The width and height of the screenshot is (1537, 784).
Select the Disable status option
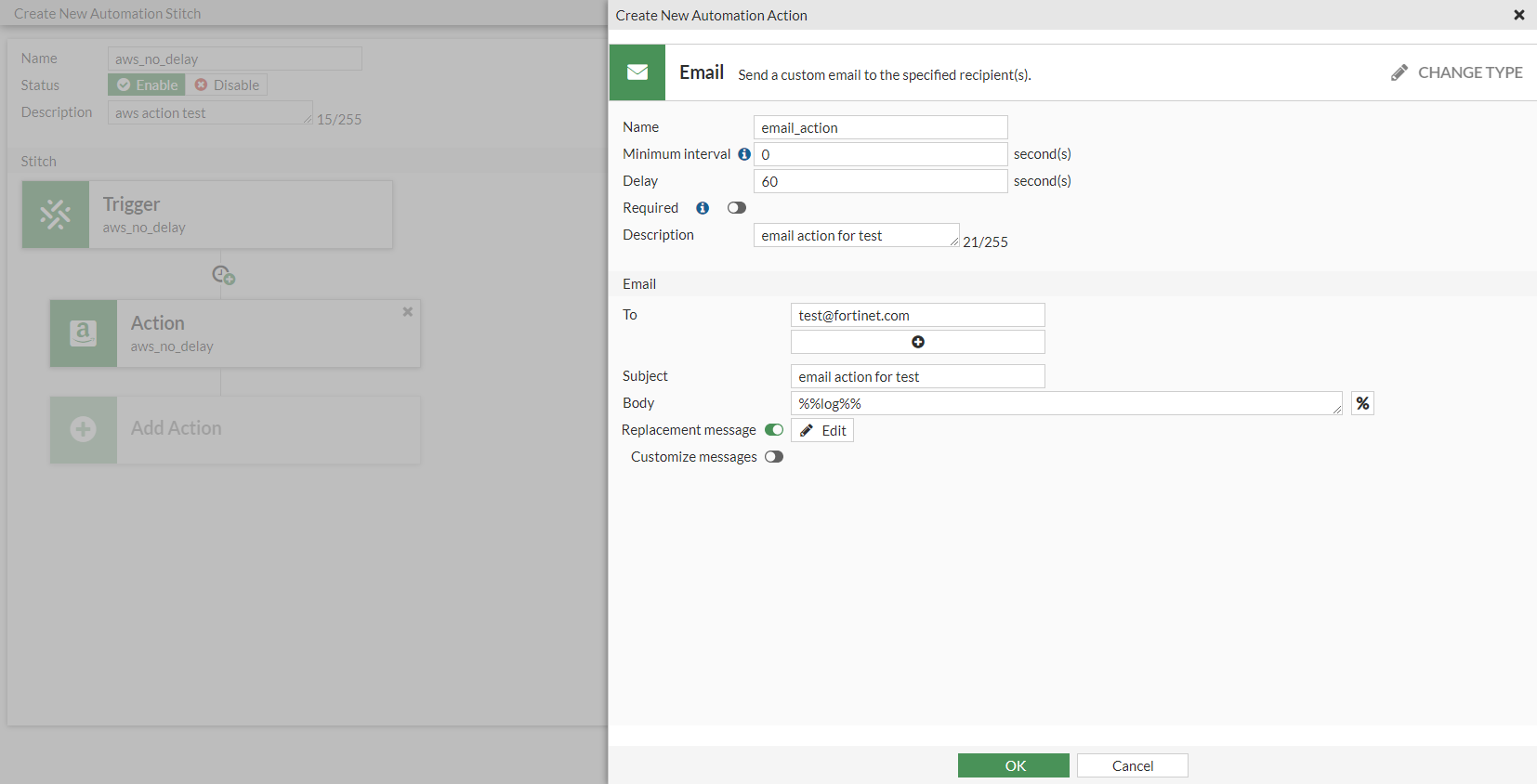pyautogui.click(x=227, y=85)
